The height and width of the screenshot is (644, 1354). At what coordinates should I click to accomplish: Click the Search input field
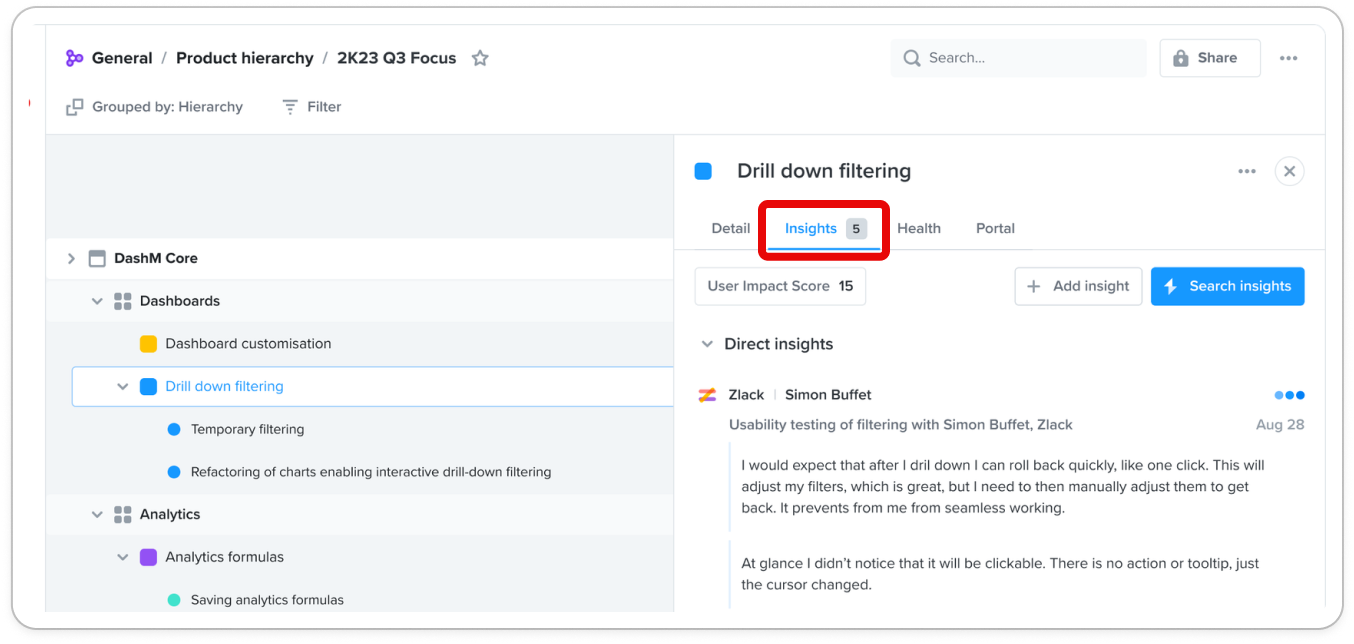pyautogui.click(x=1030, y=58)
